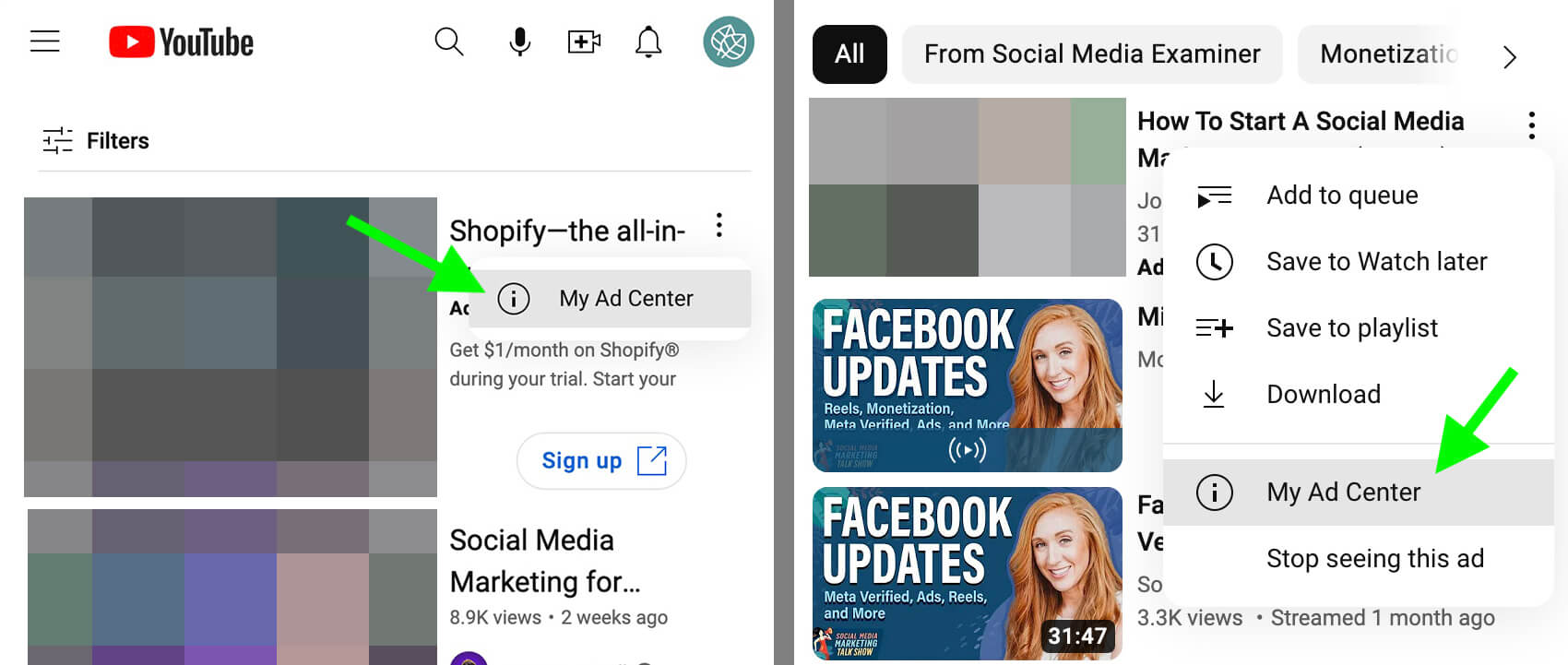Click 3.3K views Streamed 1 month ago text
1568x665 pixels.
(1315, 618)
